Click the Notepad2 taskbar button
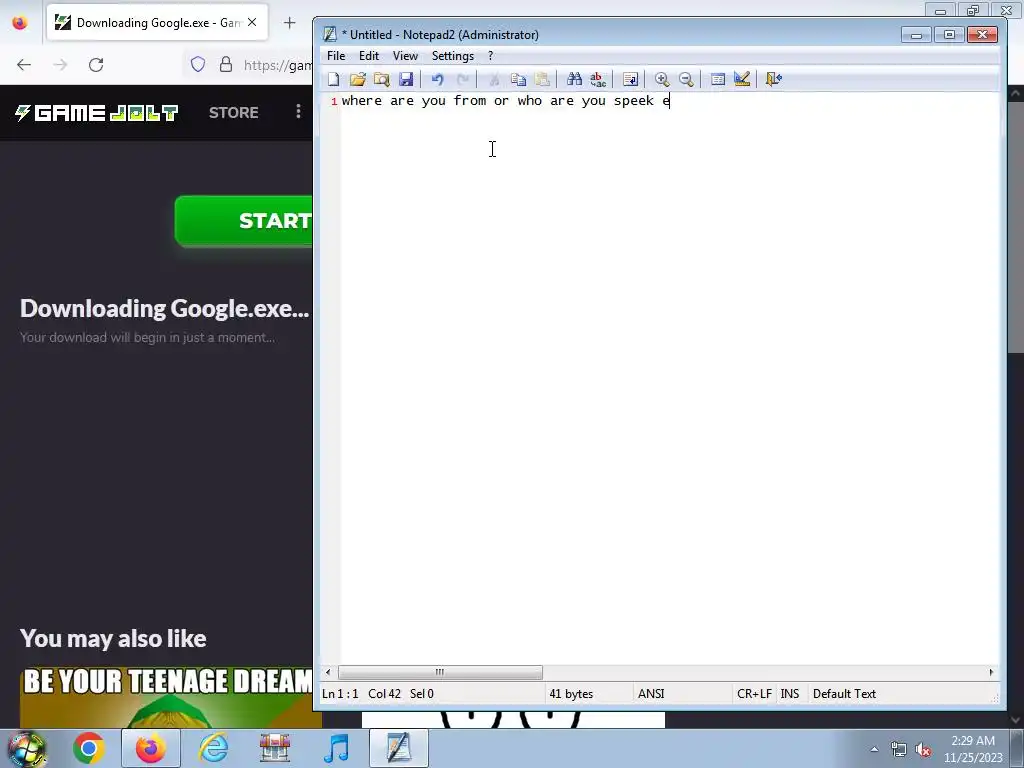This screenshot has width=1024, height=768. pos(398,748)
